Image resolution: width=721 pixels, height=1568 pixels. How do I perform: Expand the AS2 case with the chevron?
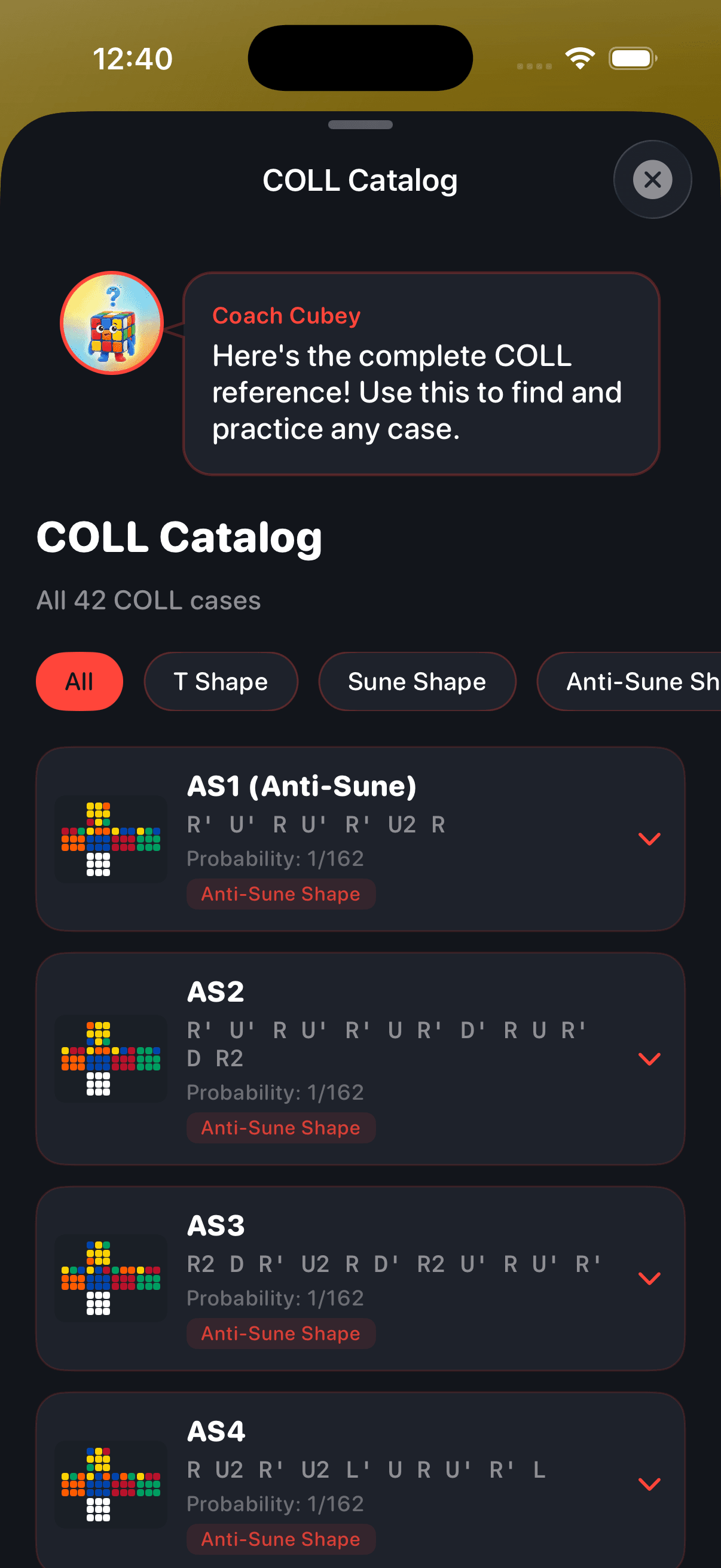[x=650, y=1059]
